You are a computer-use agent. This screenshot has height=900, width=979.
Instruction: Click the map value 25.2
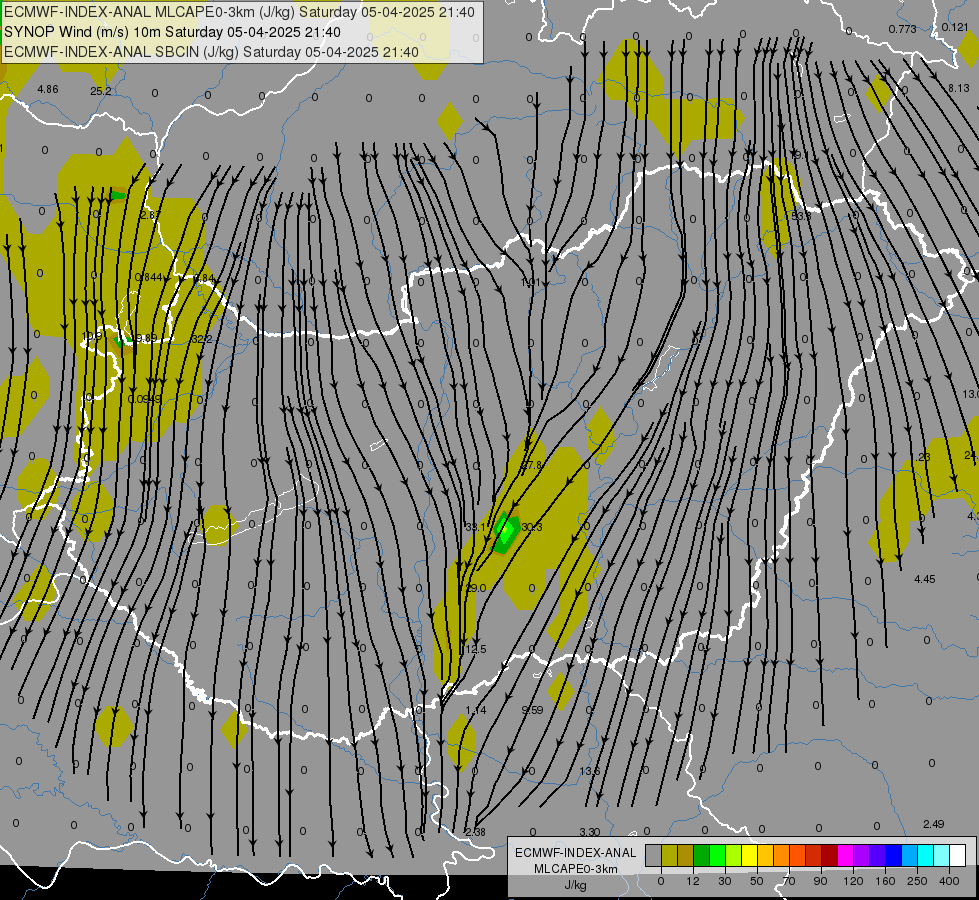pyautogui.click(x=101, y=91)
